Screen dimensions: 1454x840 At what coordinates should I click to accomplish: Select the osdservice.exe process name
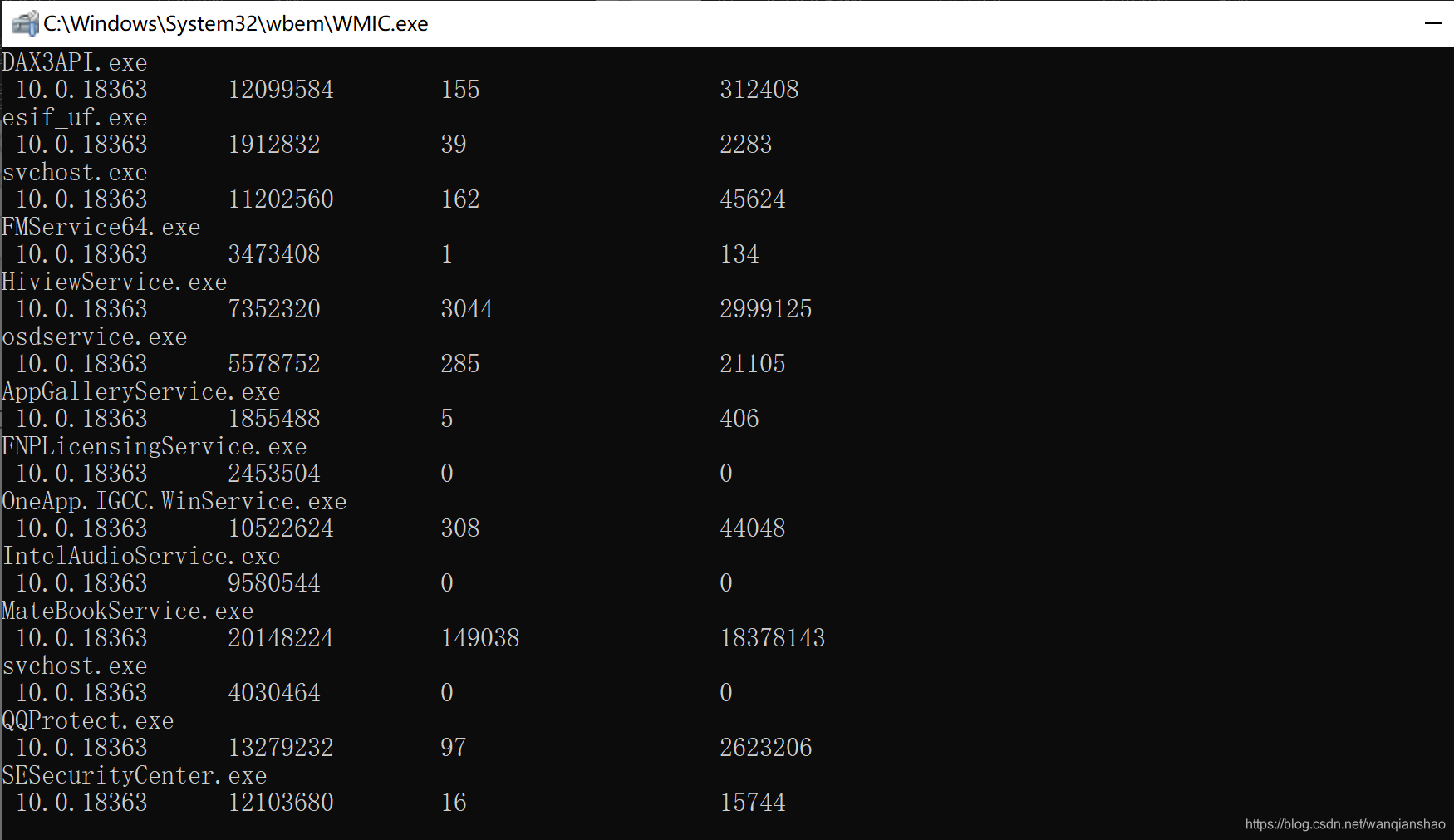[x=95, y=336]
